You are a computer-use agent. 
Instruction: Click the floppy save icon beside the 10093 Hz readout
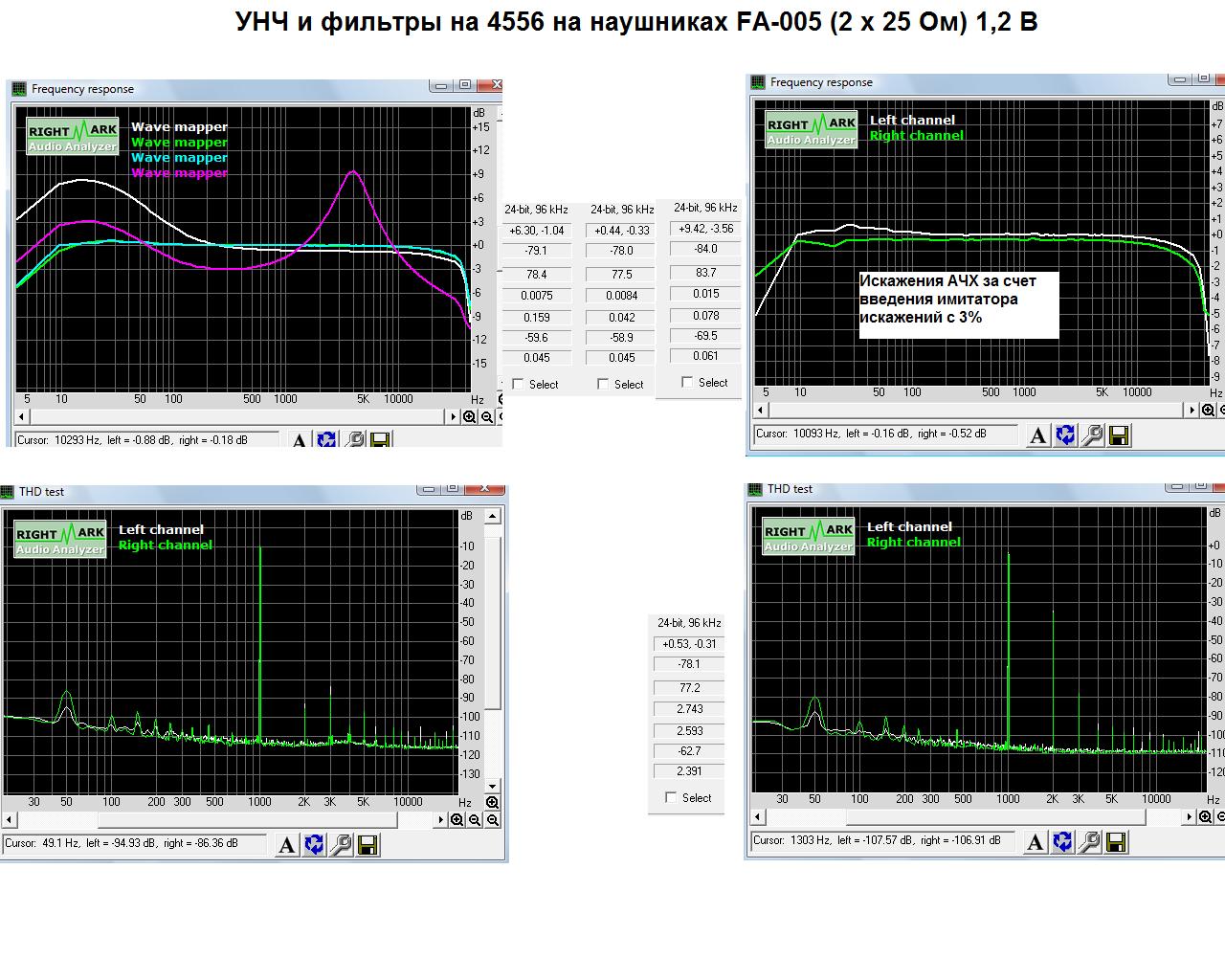point(1118,435)
